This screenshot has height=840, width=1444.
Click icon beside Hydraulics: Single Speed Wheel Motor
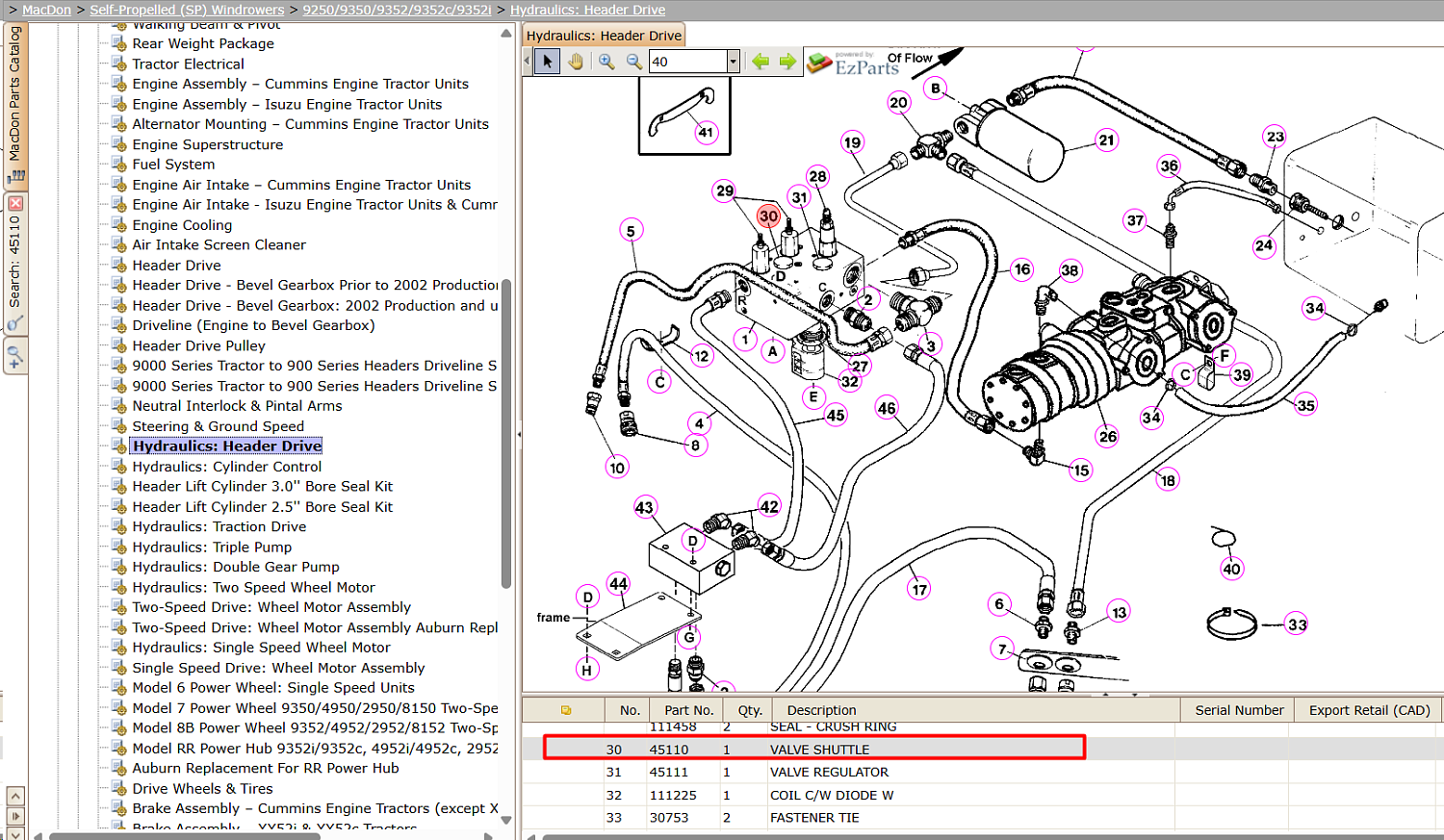(x=119, y=648)
